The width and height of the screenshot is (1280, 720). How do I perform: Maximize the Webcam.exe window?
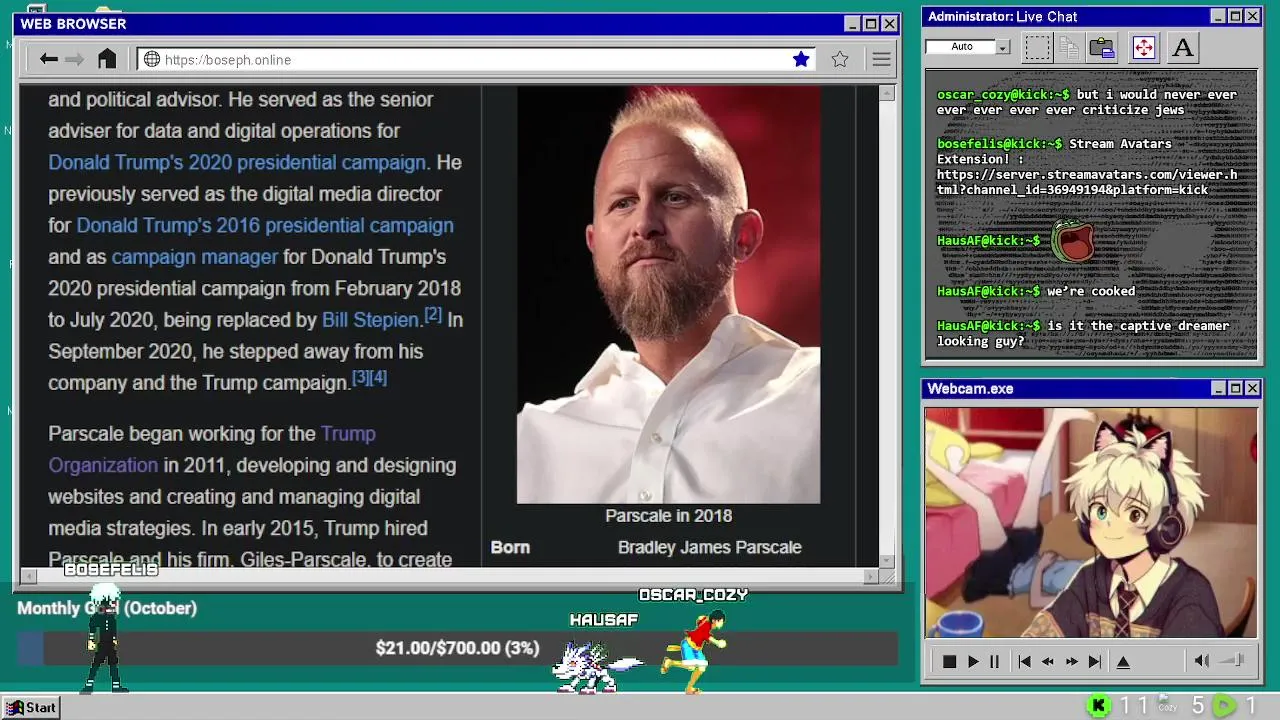[1235, 388]
